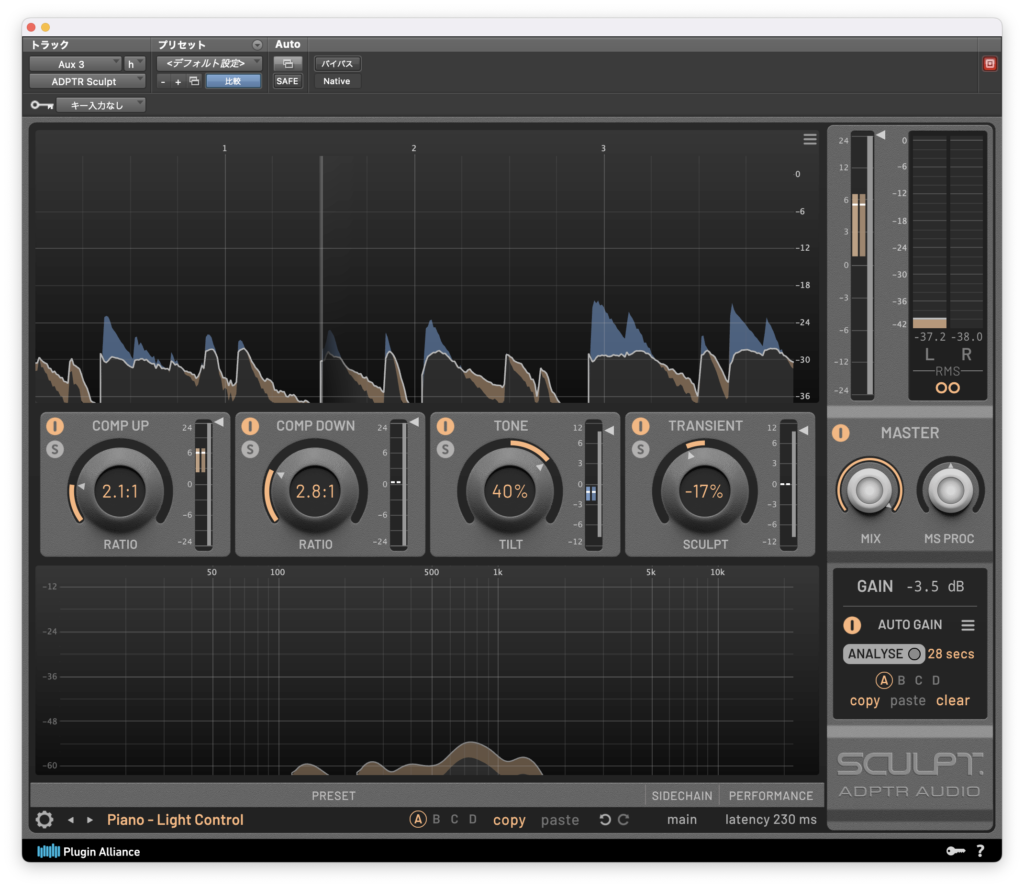Toggle MASTER section power
Image resolution: width=1024 pixels, height=888 pixels.
pos(840,433)
